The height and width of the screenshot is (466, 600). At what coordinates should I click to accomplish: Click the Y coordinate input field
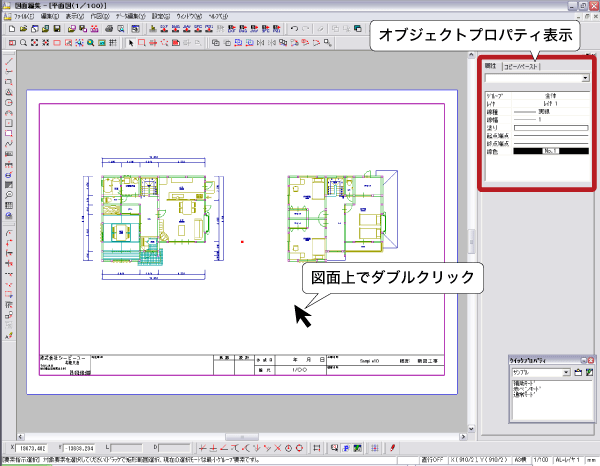pyautogui.click(x=79, y=448)
